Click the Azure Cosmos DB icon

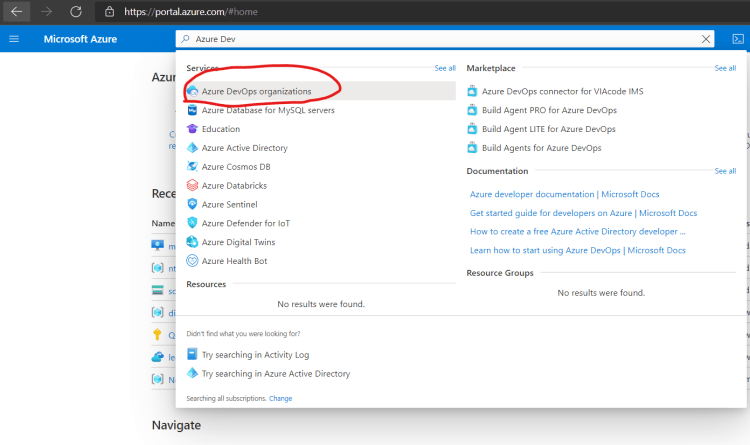(192, 167)
